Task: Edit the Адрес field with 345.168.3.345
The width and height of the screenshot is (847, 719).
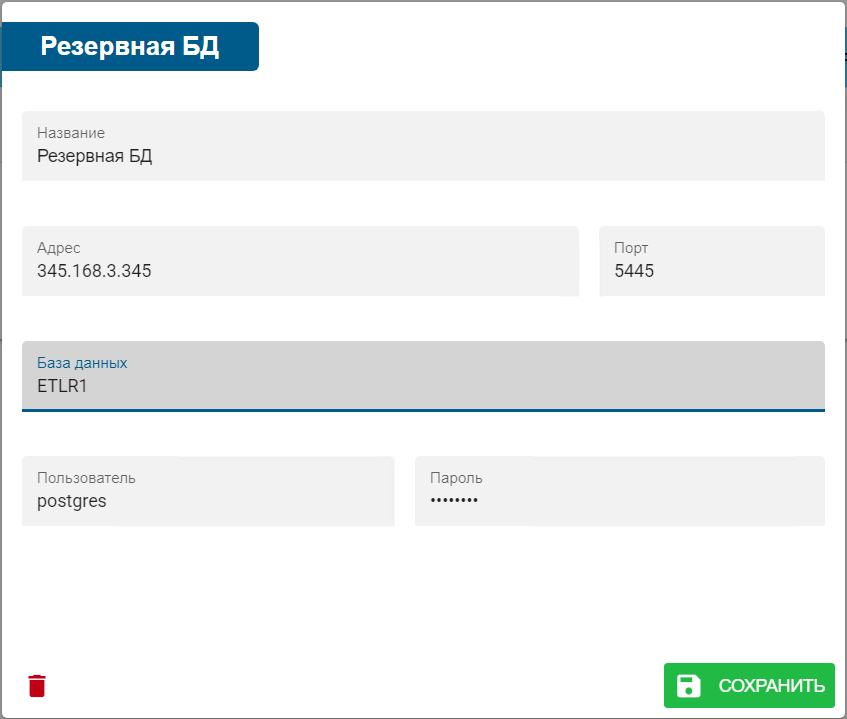Action: 300,261
